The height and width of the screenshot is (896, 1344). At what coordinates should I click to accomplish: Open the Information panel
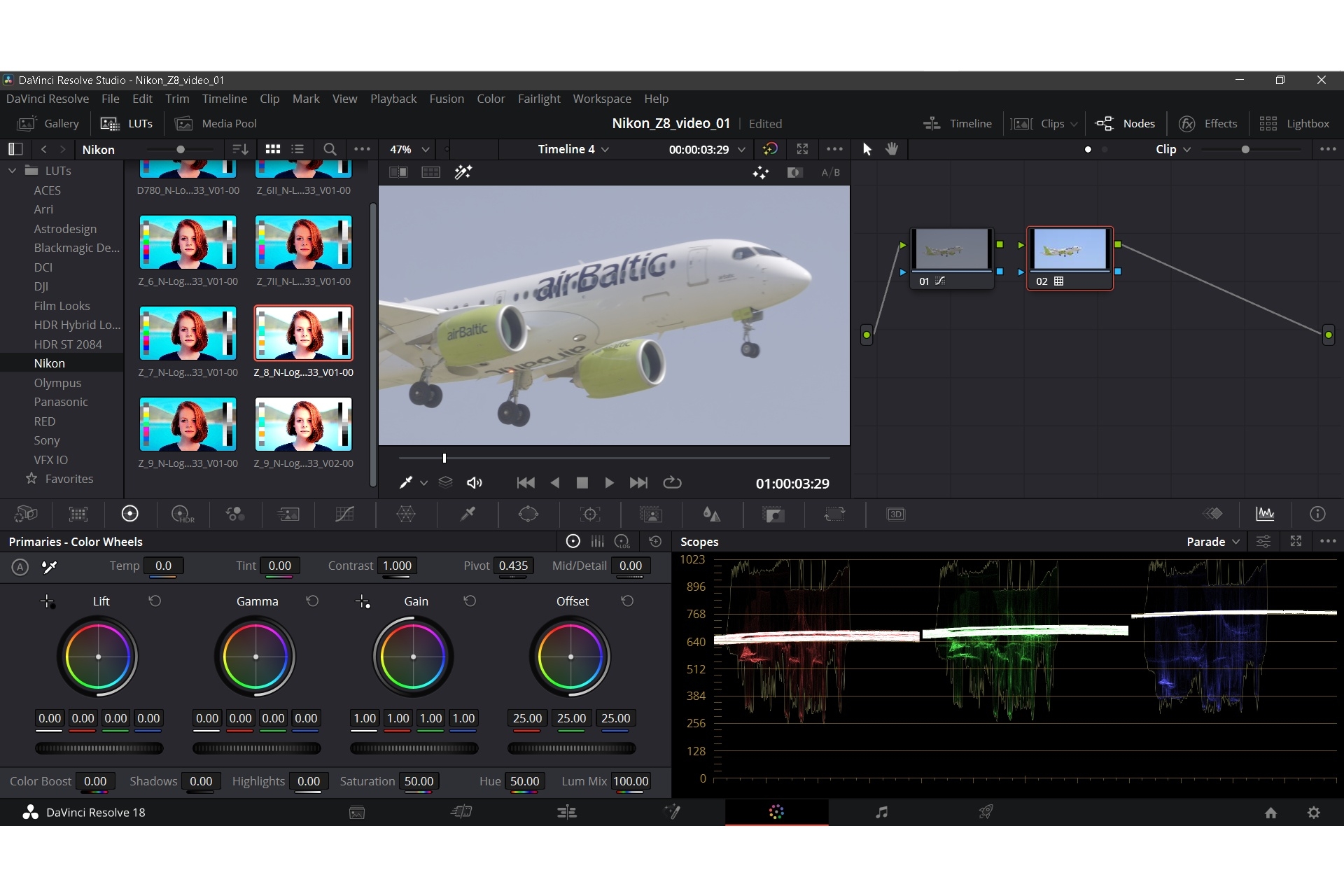[1317, 514]
